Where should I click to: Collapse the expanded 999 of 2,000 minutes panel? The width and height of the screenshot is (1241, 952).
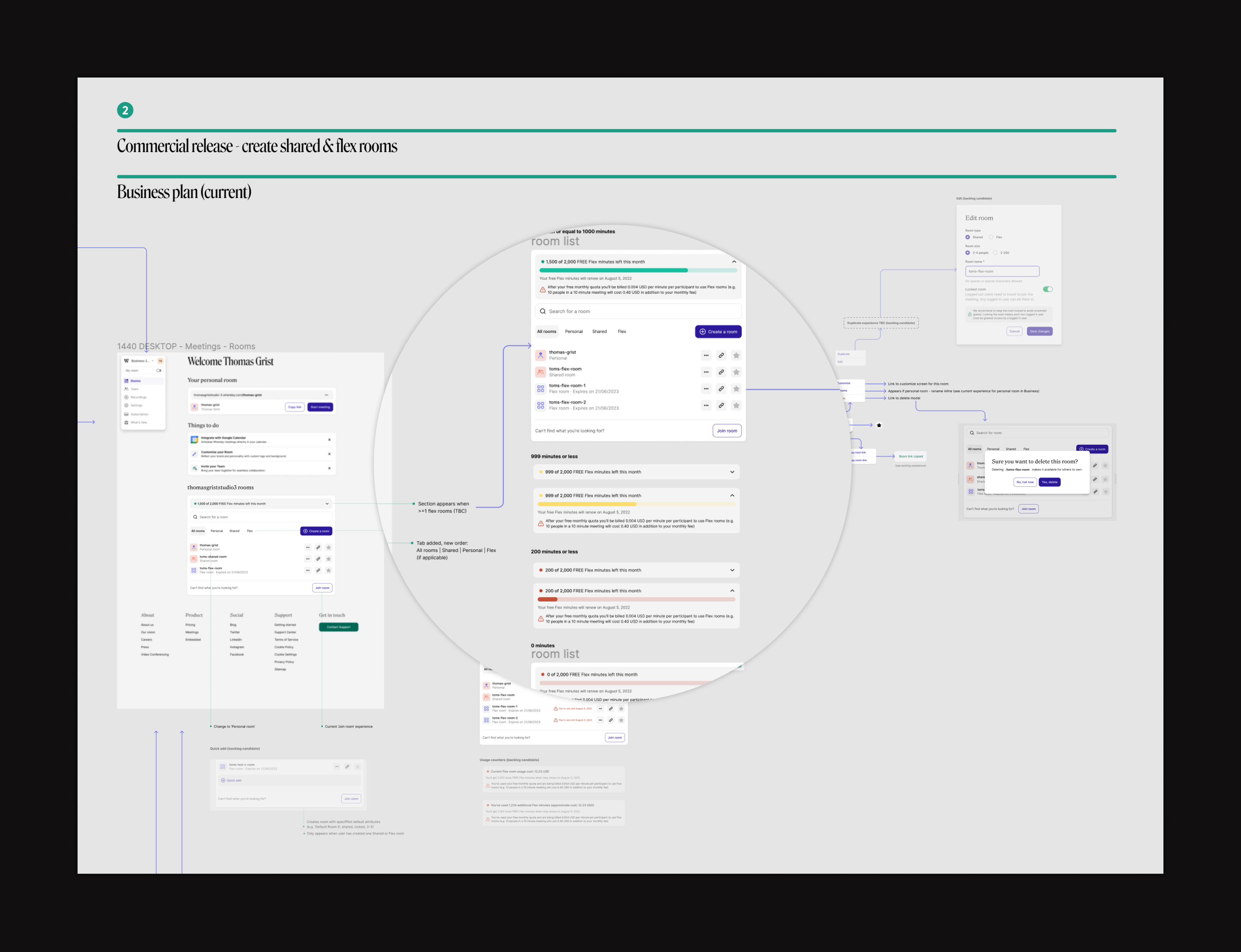(732, 495)
